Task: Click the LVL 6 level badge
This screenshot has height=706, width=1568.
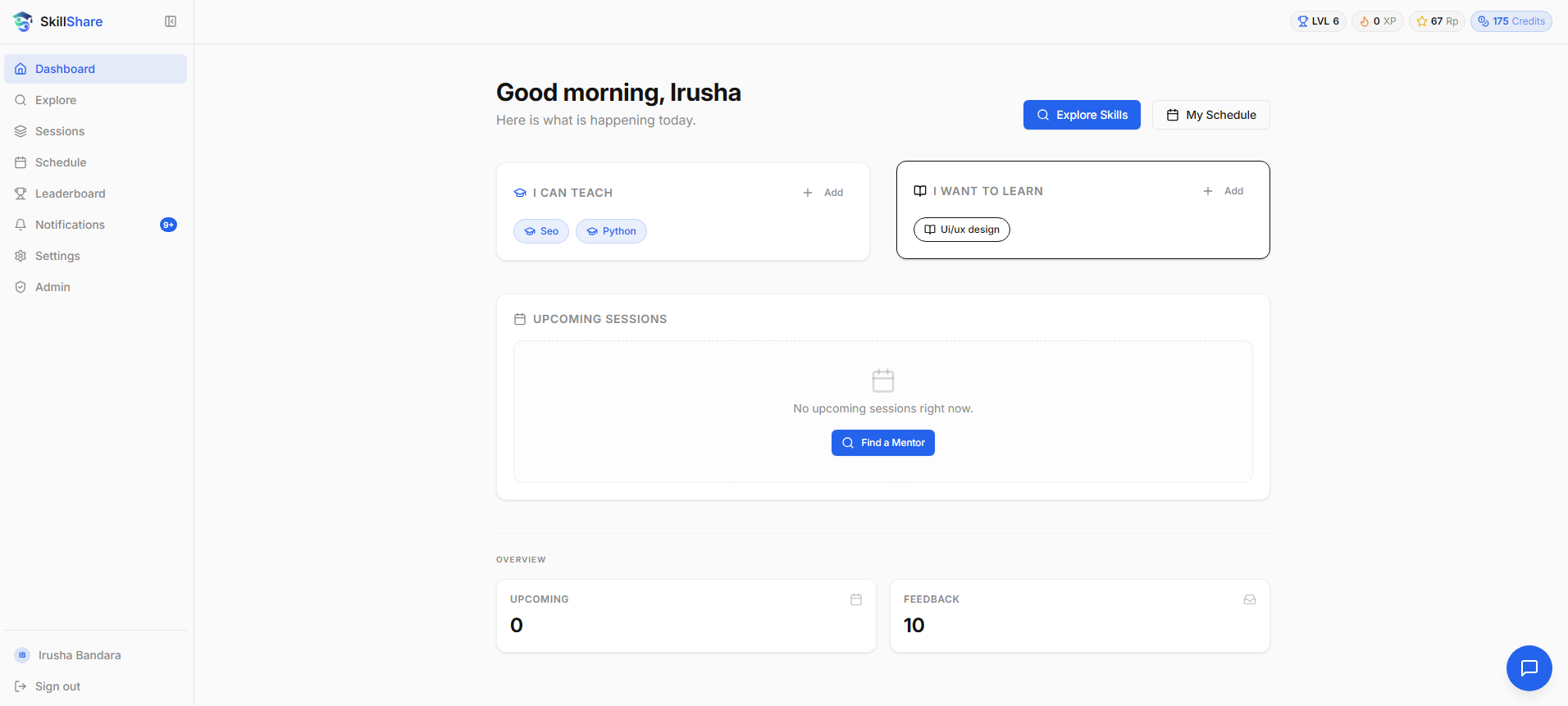Action: 1318,21
